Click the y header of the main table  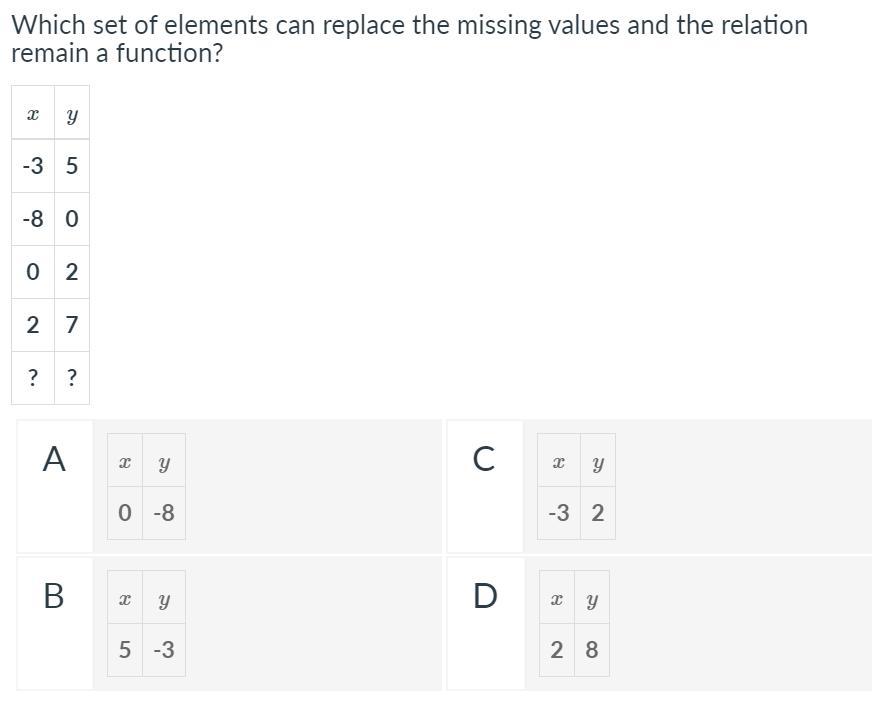click(72, 116)
